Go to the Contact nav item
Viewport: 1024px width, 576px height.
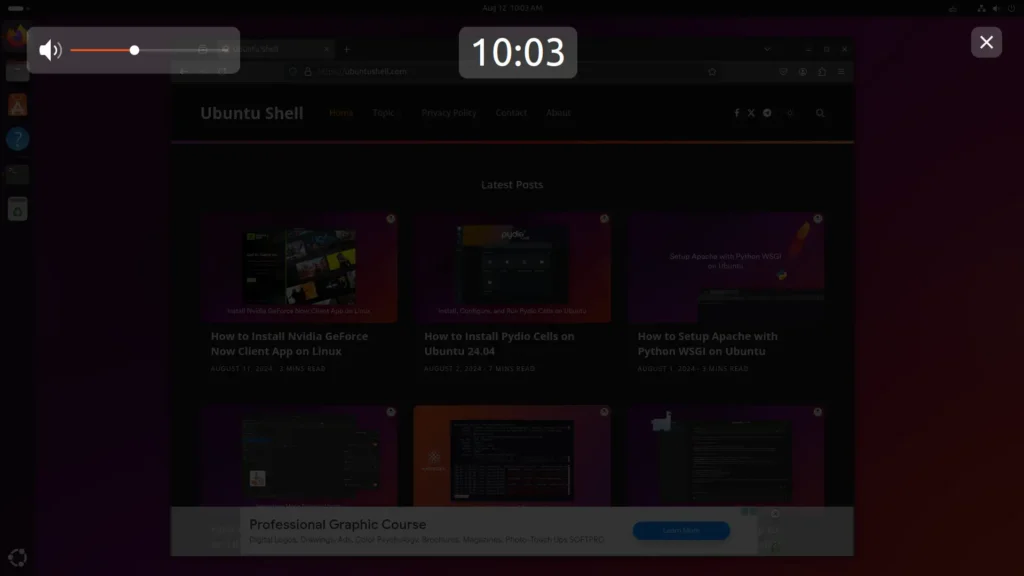[x=511, y=113]
